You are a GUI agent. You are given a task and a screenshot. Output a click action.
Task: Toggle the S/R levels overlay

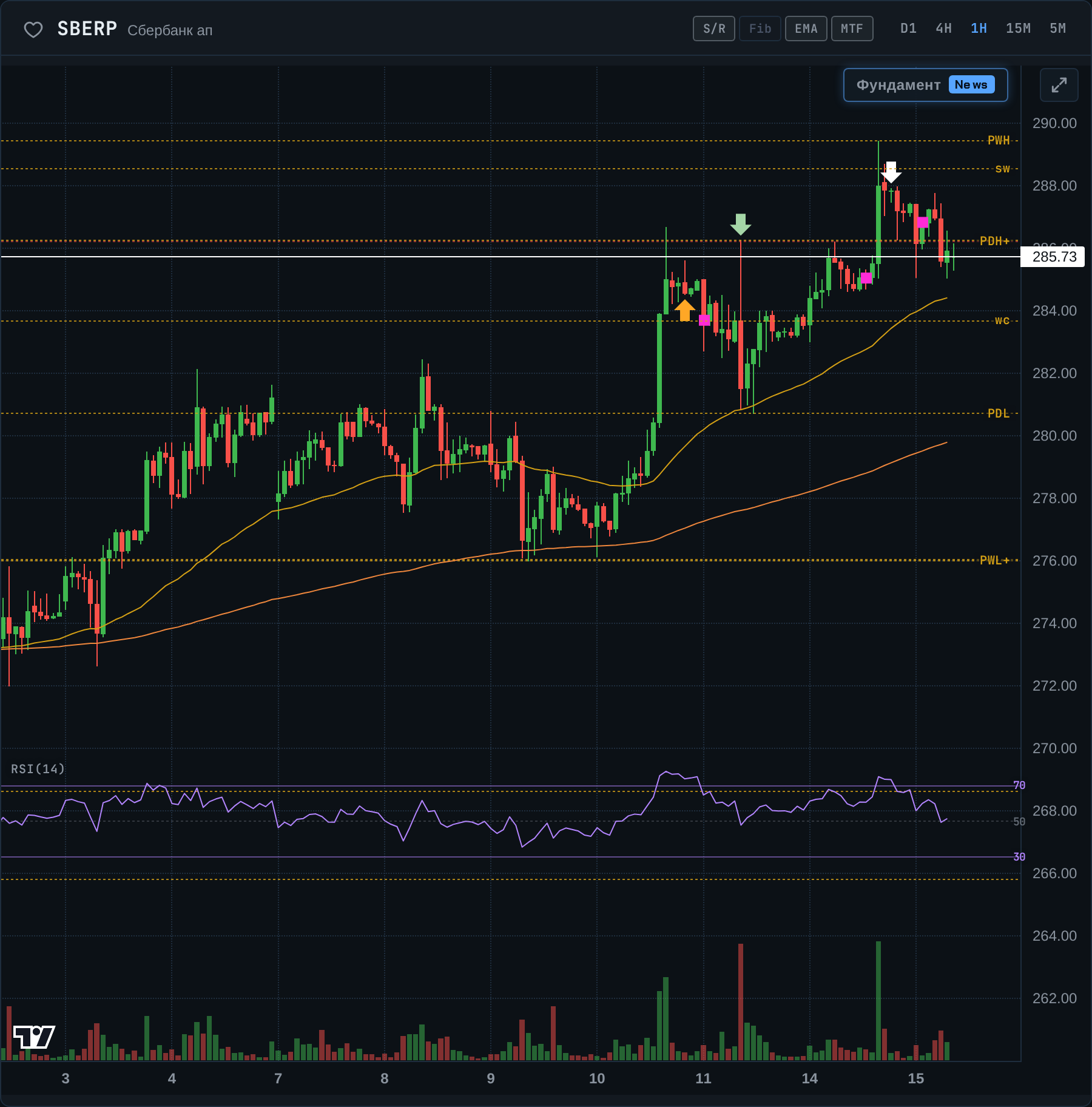[714, 29]
